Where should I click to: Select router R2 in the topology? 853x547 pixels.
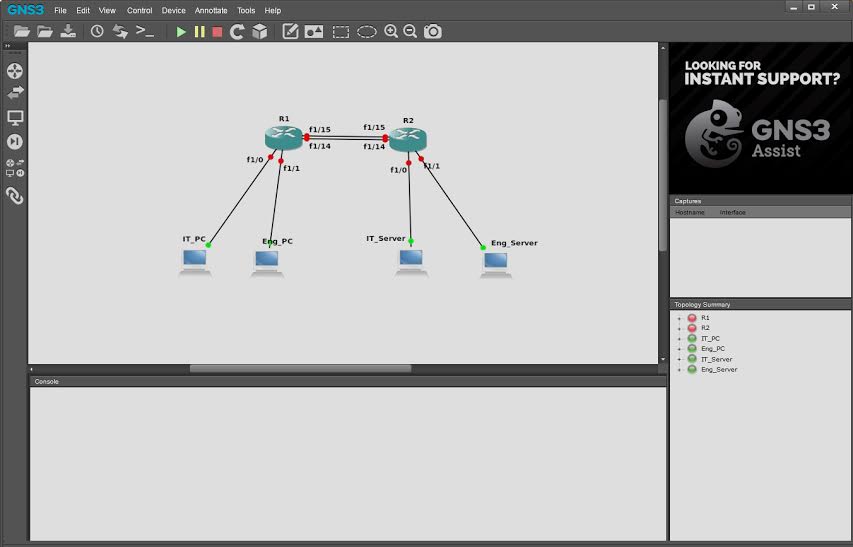point(408,139)
